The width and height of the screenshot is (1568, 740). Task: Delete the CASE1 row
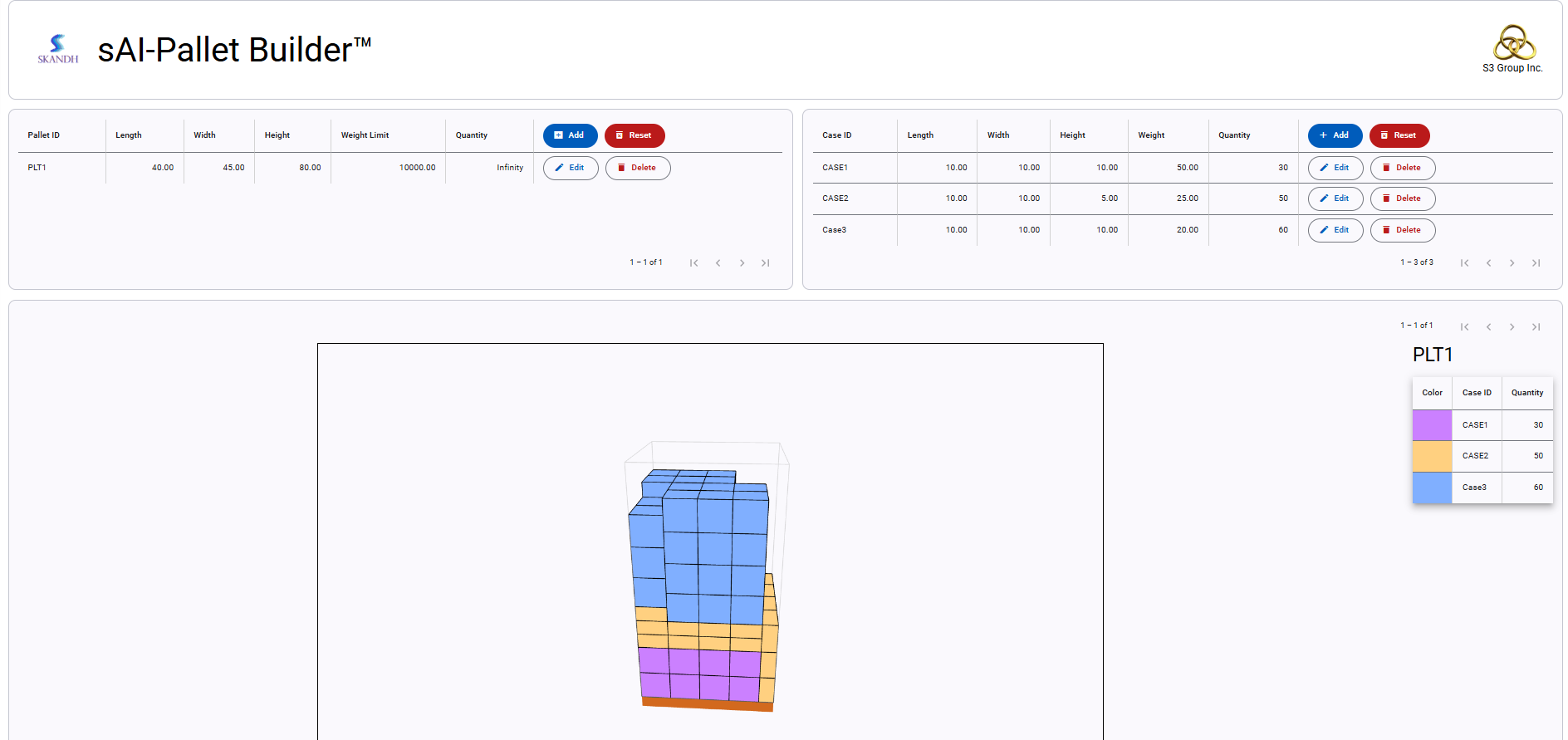coord(1403,168)
